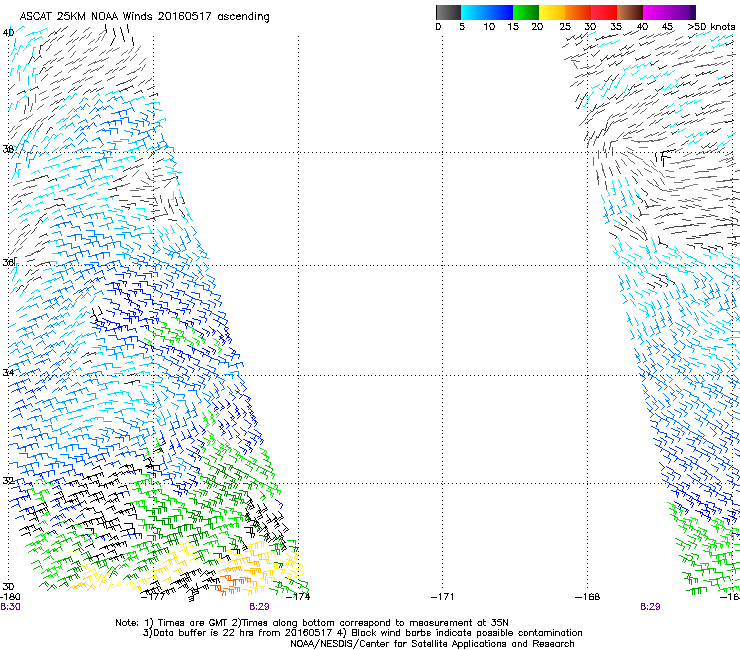Click the ASCAT 25KM NOAA Winds title
The image size is (740, 650).
(144, 17)
